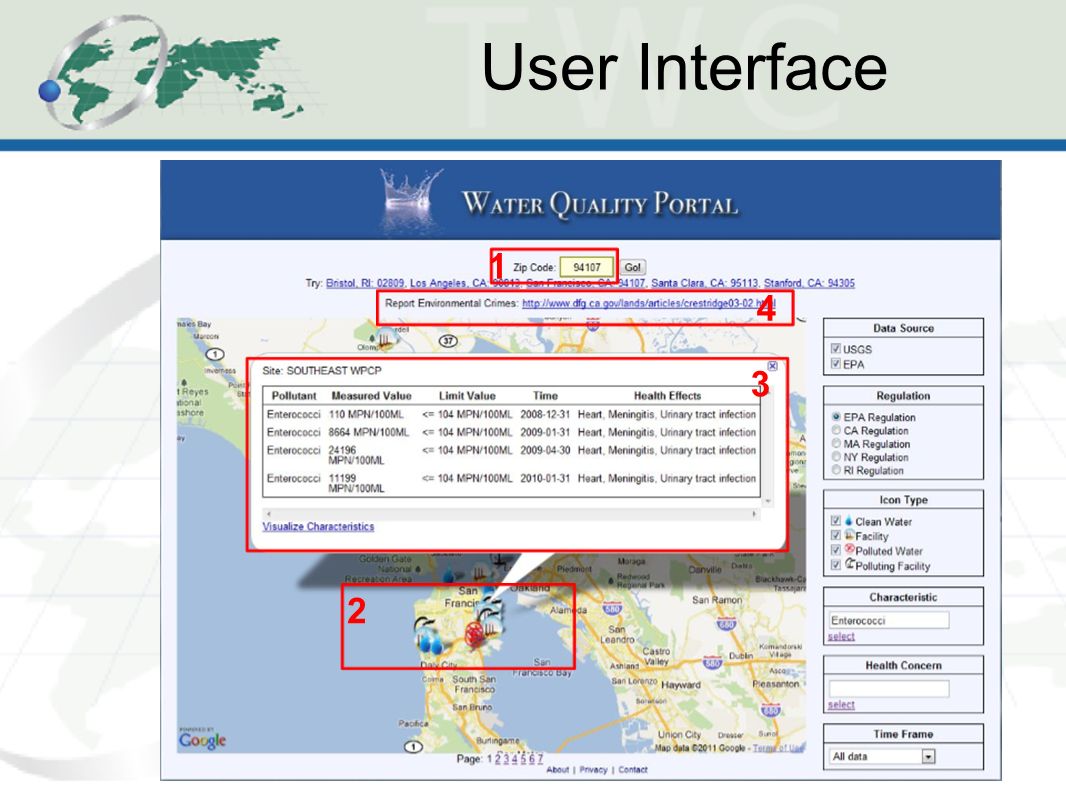The height and width of the screenshot is (800, 1066).
Task: Click the Go! button
Action: (632, 267)
